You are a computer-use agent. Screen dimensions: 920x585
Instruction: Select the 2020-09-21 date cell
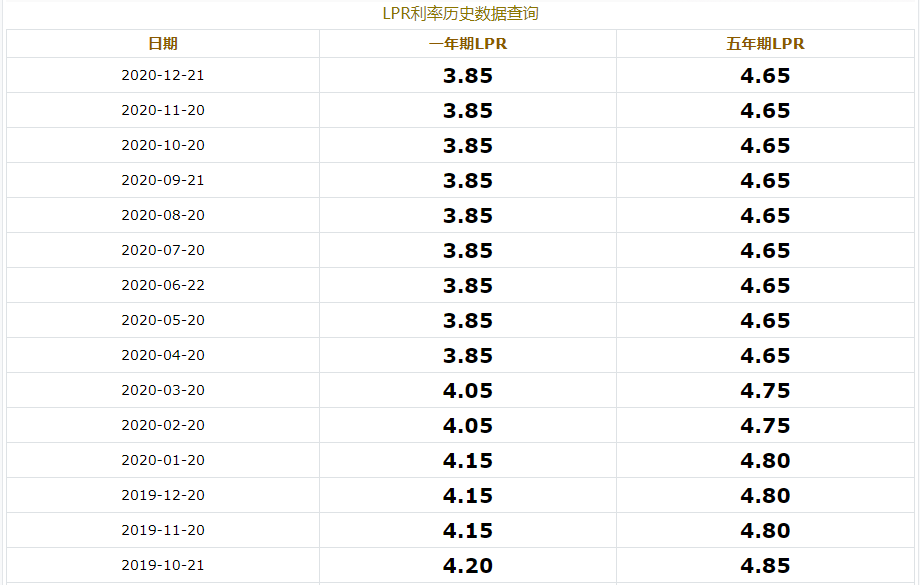click(x=163, y=180)
